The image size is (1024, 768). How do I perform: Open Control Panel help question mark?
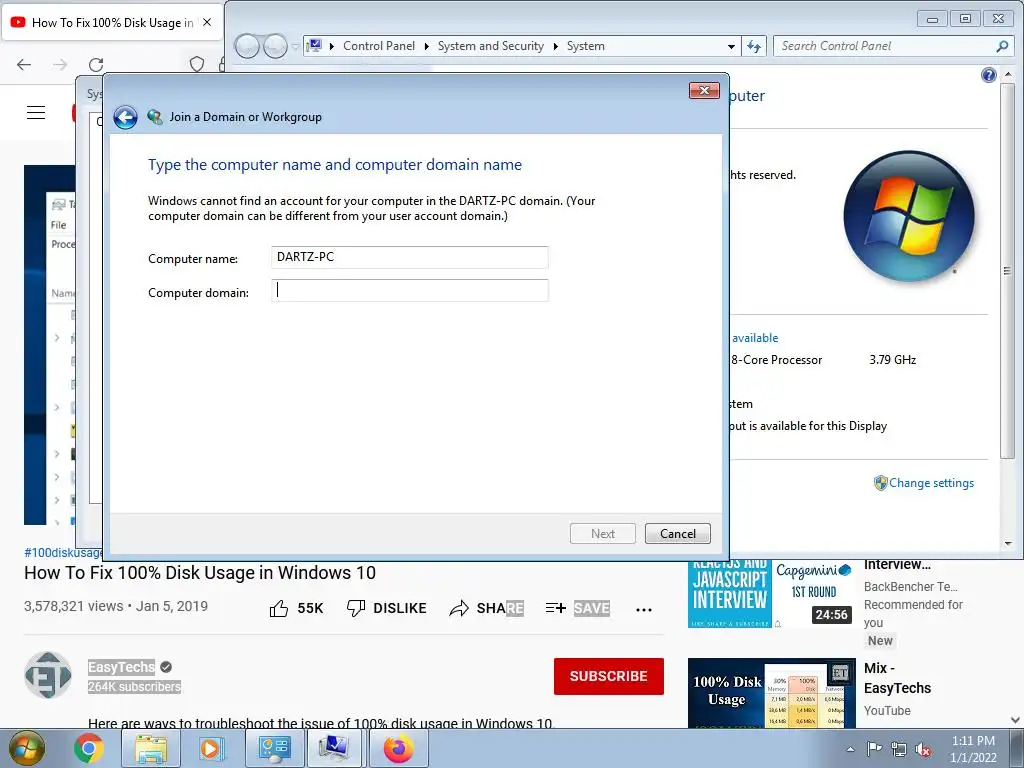[x=989, y=75]
